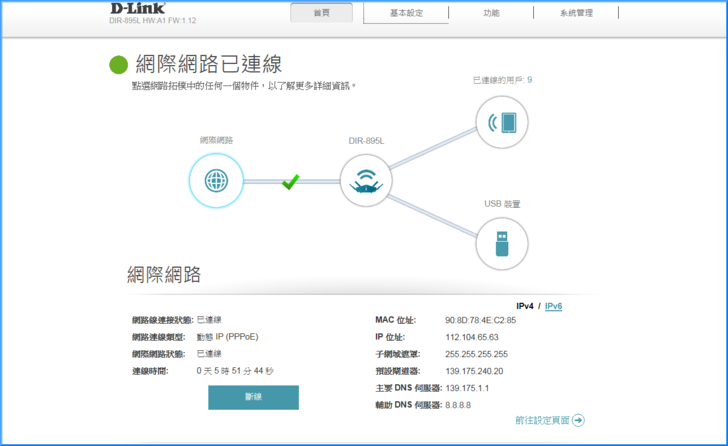The width and height of the screenshot is (728, 446).
Task: Switch to the IPv6 details link
Action: (x=553, y=306)
